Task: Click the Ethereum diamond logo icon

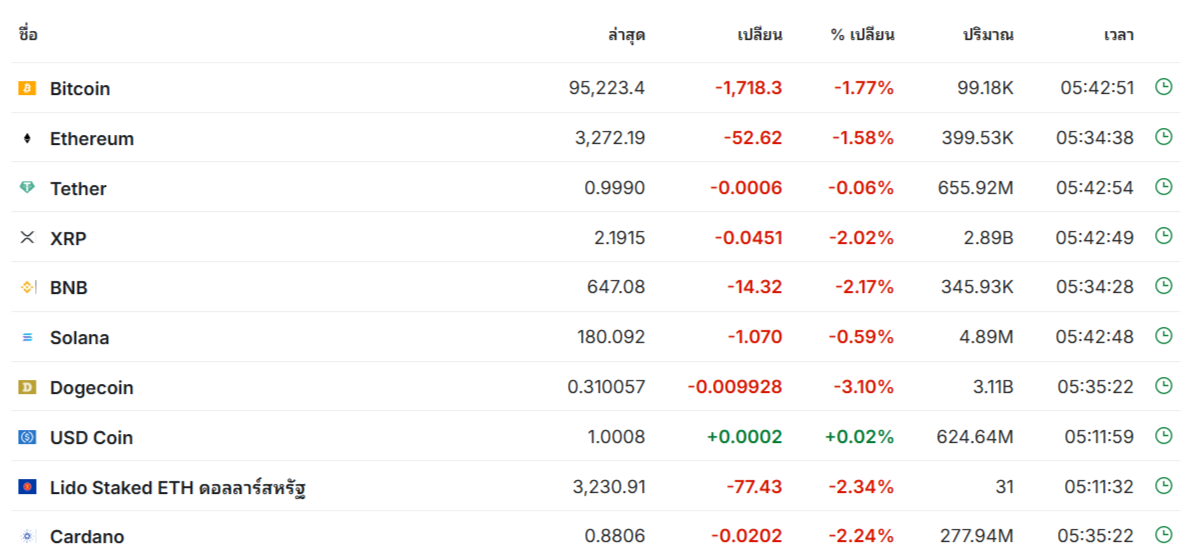Action: pyautogui.click(x=27, y=138)
